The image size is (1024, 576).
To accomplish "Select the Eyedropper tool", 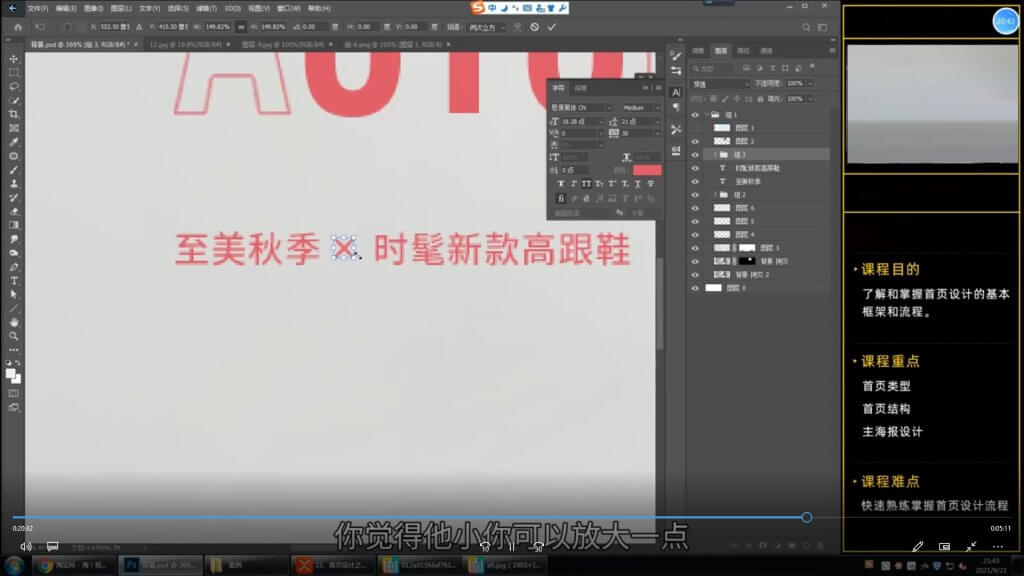I will pyautogui.click(x=14, y=142).
